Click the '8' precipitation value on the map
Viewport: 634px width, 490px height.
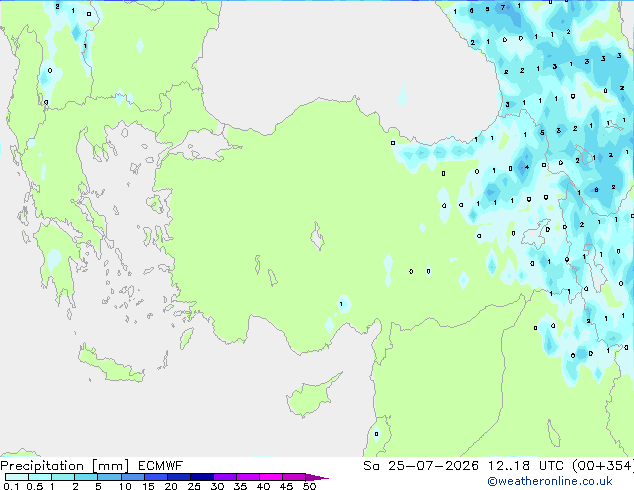pyautogui.click(x=597, y=190)
